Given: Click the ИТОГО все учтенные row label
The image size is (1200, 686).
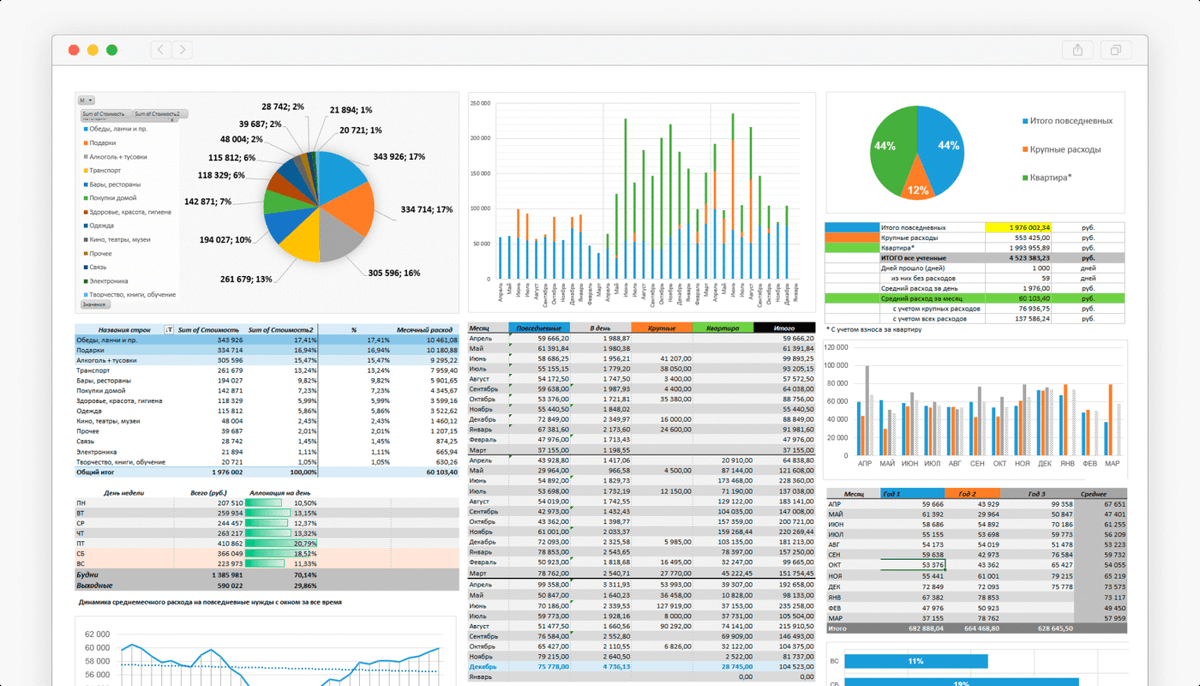Looking at the screenshot, I should coord(913,257).
